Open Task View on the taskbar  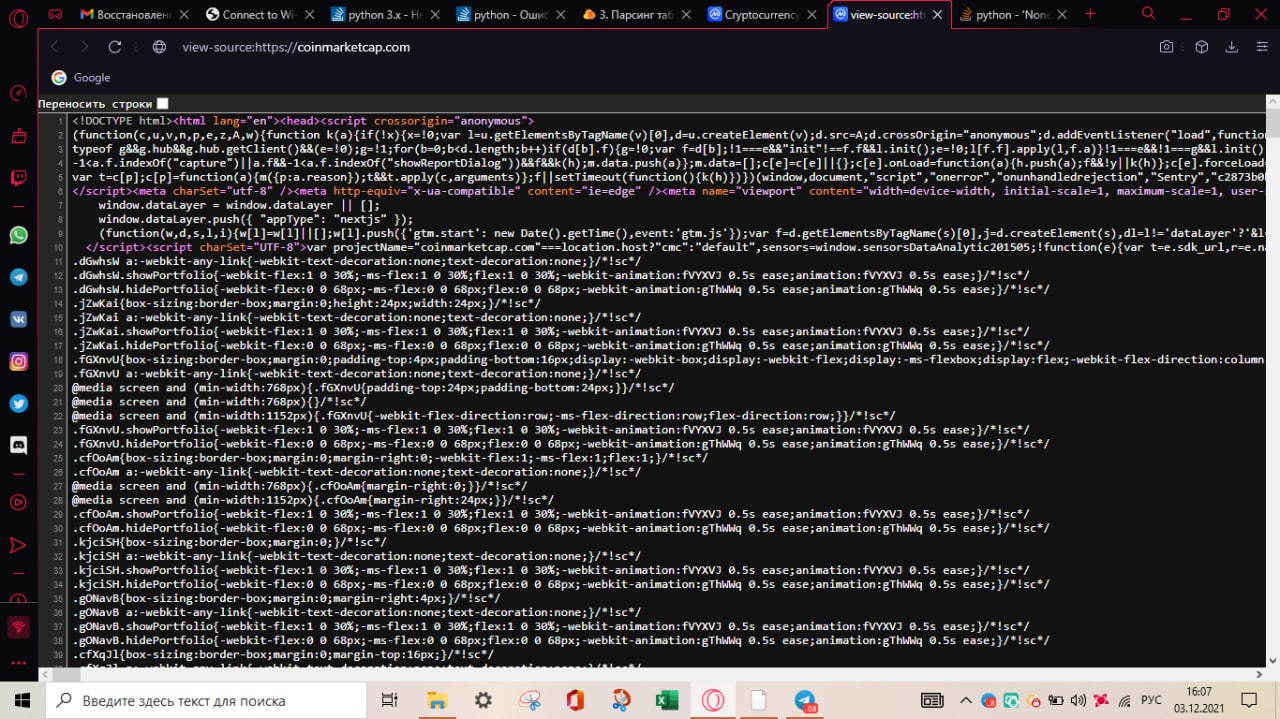[x=390, y=700]
